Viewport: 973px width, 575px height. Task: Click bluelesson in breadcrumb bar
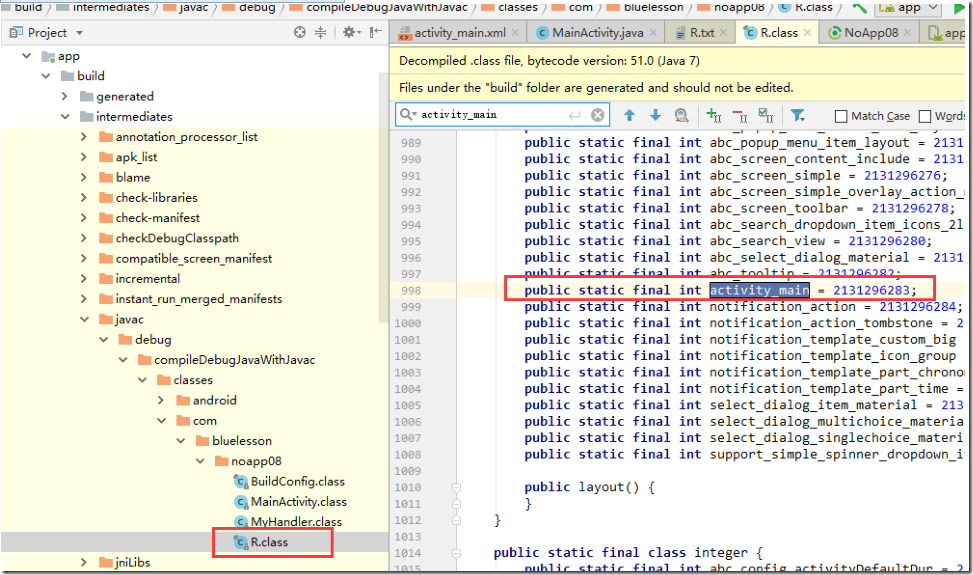(653, 7)
